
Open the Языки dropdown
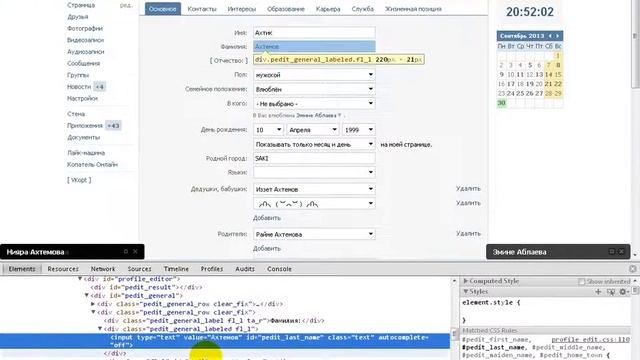pyautogui.click(x=314, y=172)
